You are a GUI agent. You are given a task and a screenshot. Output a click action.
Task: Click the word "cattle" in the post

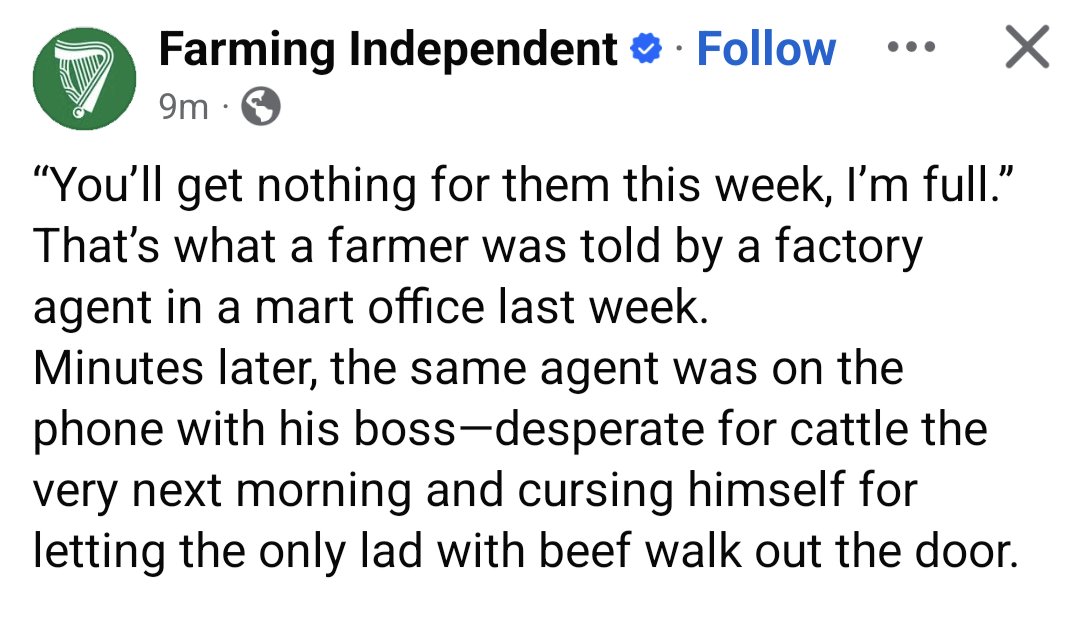849,429
